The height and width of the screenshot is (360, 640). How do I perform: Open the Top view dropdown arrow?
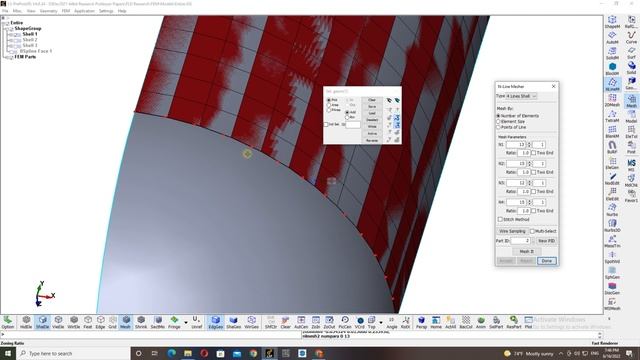pyautogui.click(x=380, y=322)
